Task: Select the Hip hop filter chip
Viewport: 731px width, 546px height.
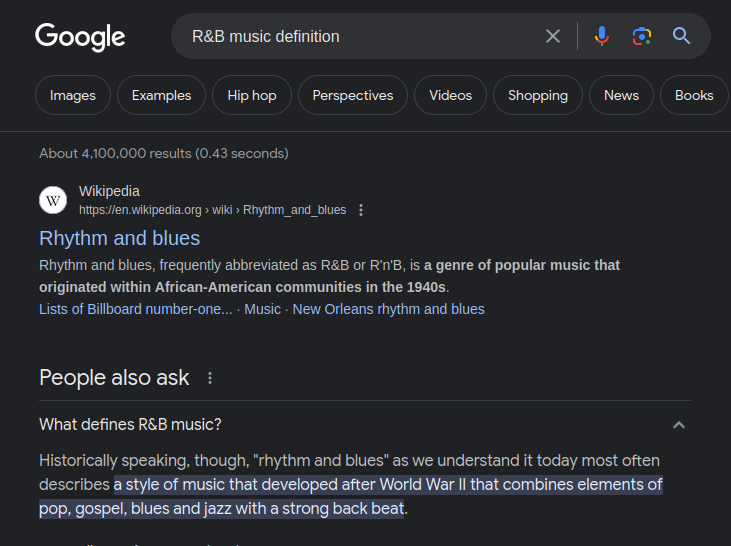Action: click(x=252, y=95)
